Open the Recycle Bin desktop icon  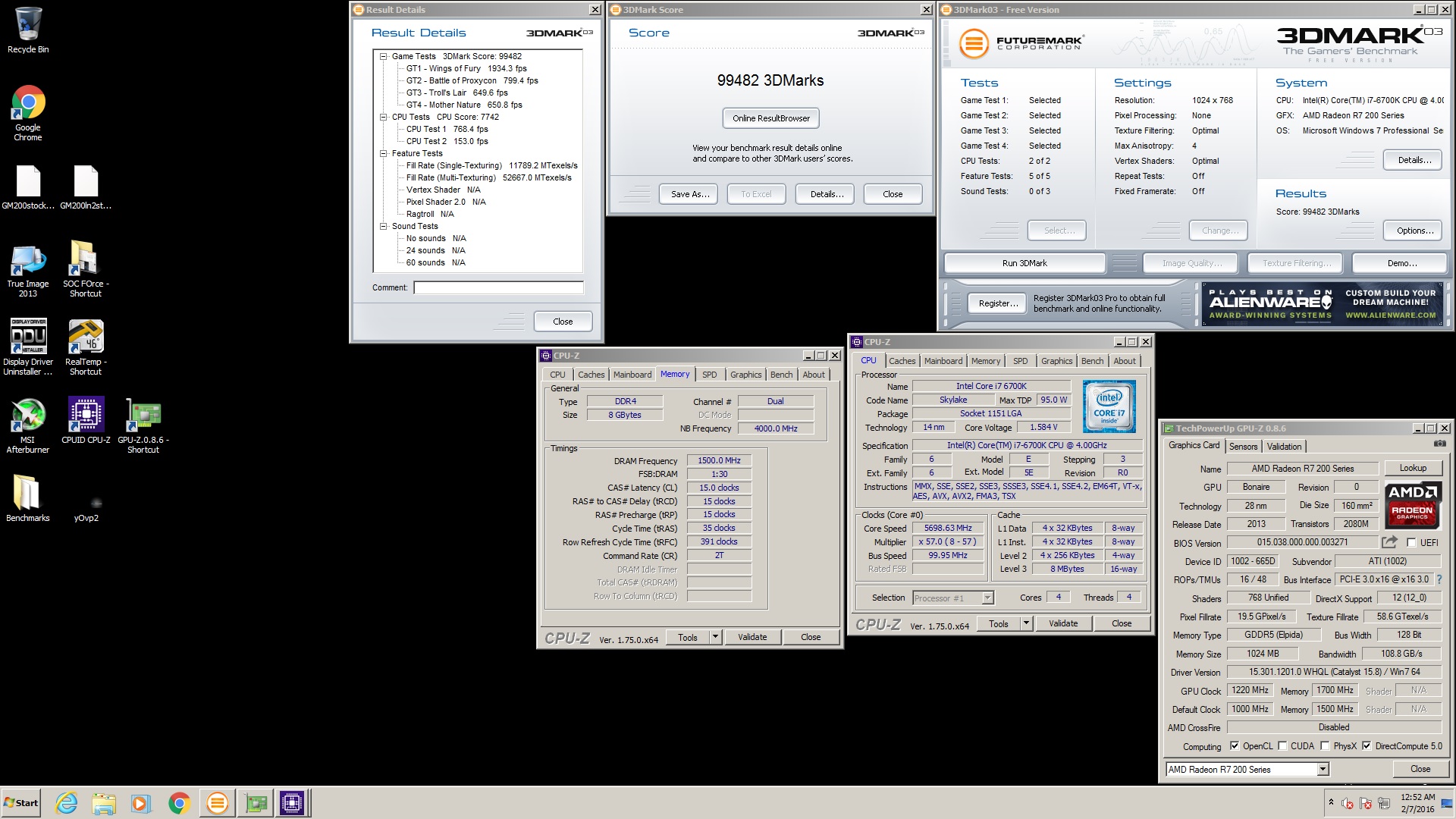(x=28, y=30)
